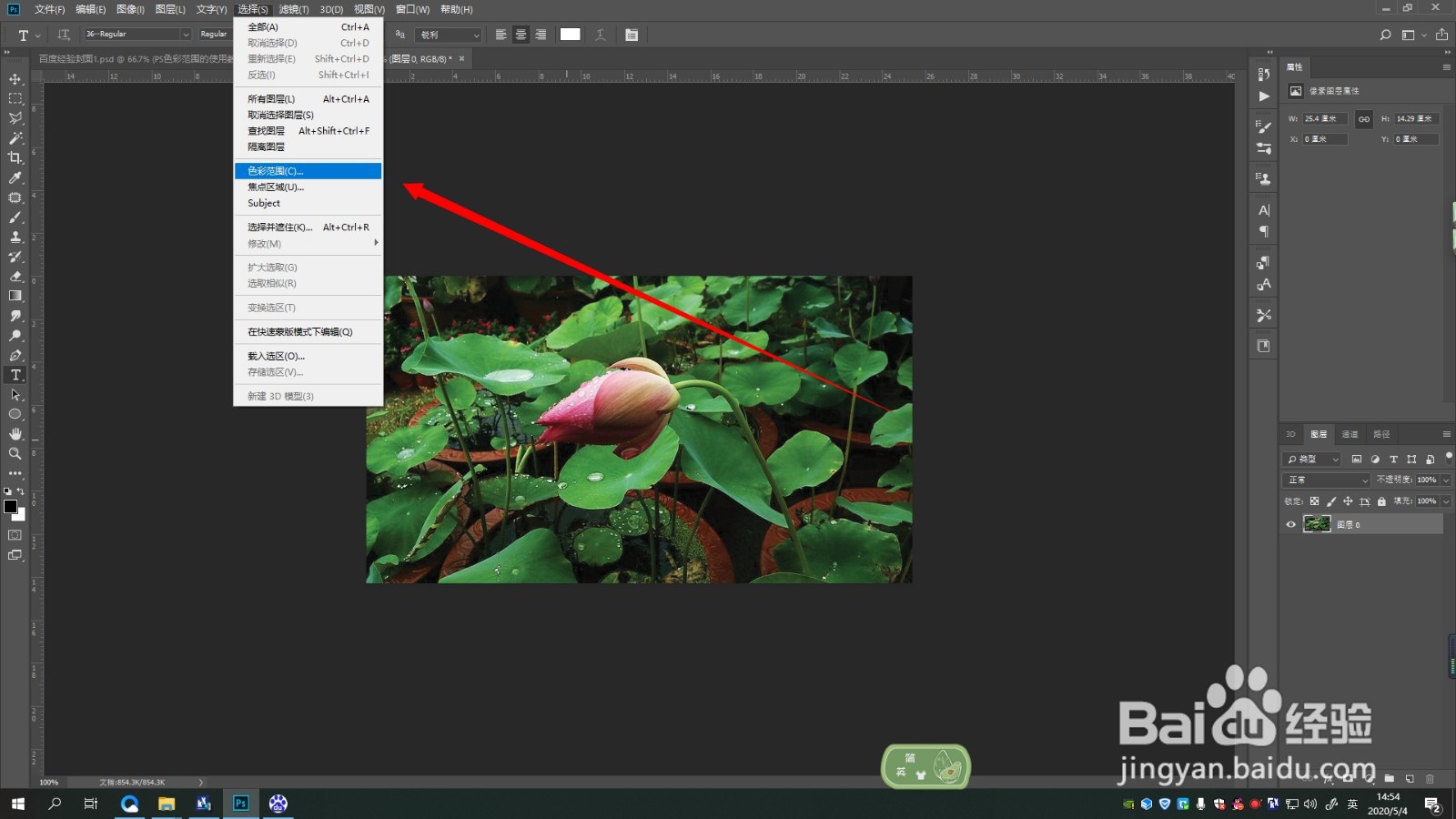Select the Gradient tool
The width and height of the screenshot is (1456, 819).
(x=15, y=296)
